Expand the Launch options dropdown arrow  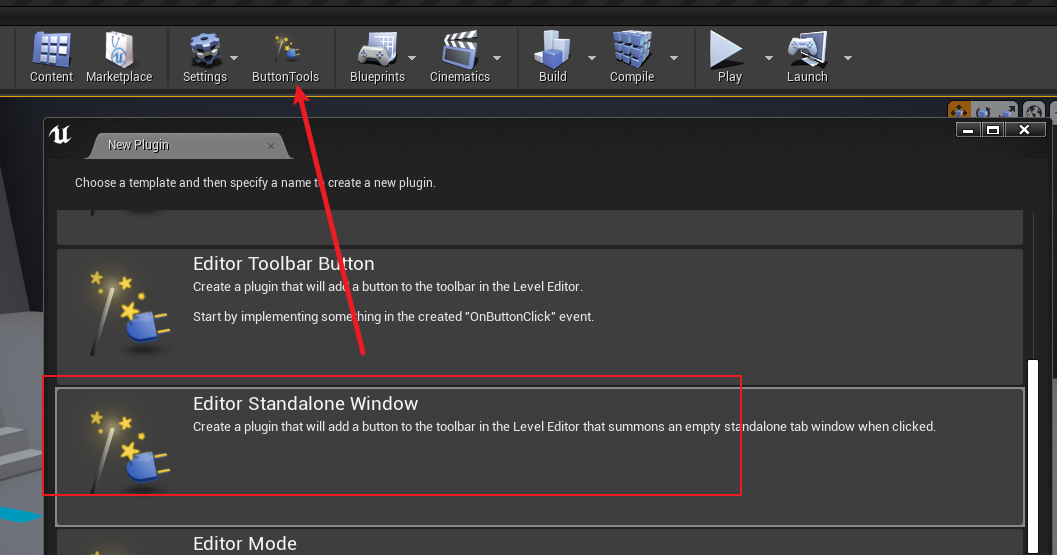[848, 58]
